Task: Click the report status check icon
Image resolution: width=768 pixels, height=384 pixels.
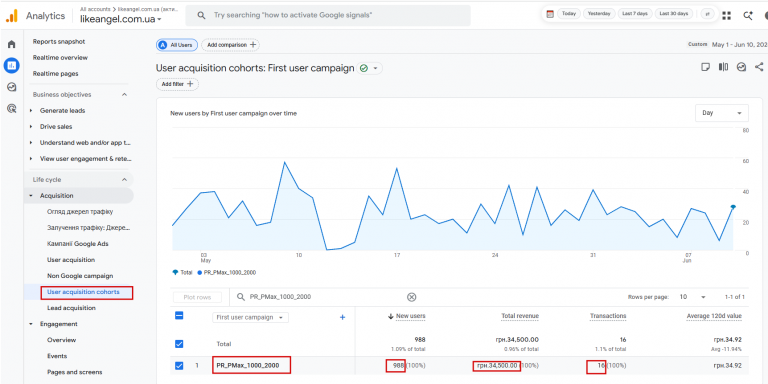Action: pos(363,69)
